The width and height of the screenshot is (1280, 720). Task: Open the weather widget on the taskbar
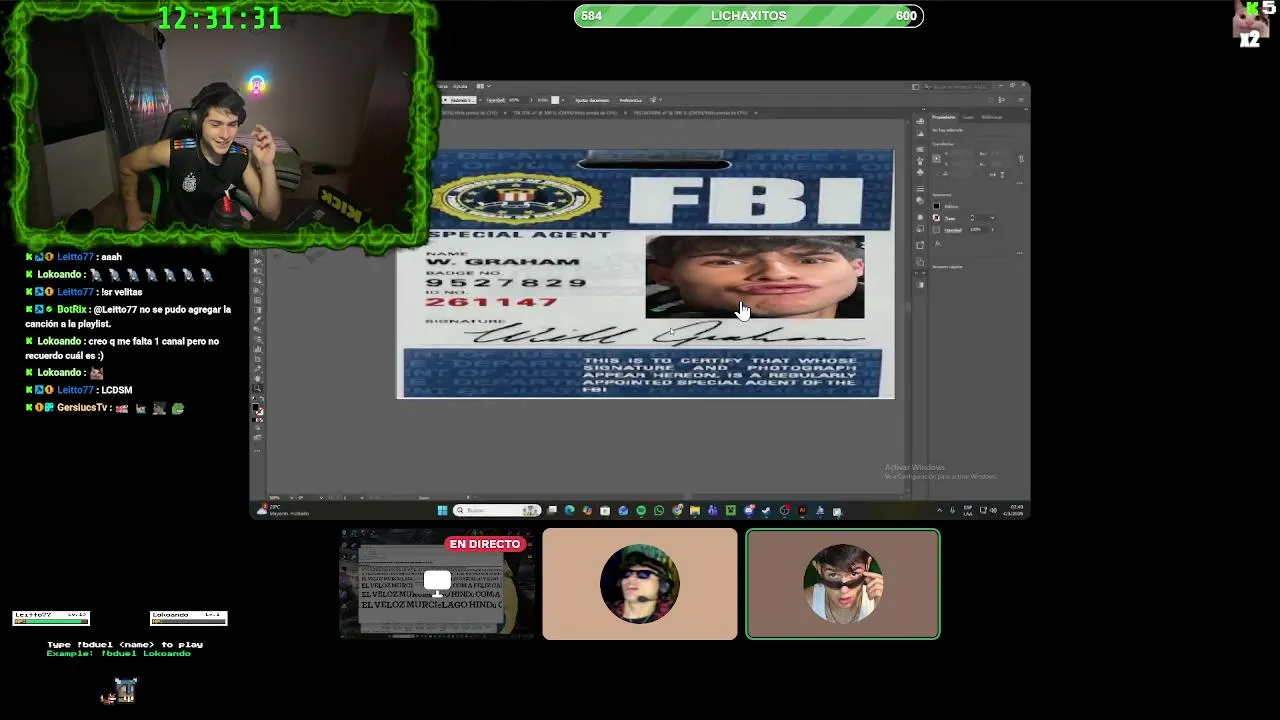tap(284, 510)
